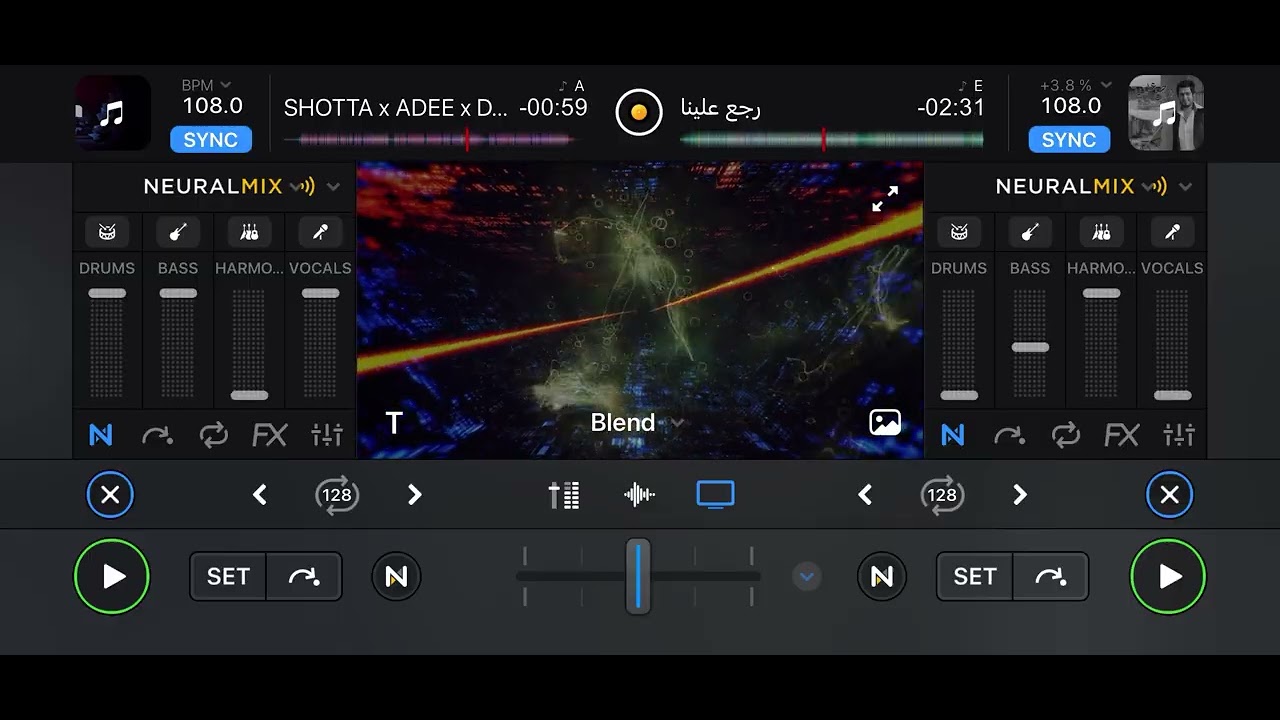Image resolution: width=1280 pixels, height=720 pixels.
Task: Open video text title overlay
Action: point(394,423)
